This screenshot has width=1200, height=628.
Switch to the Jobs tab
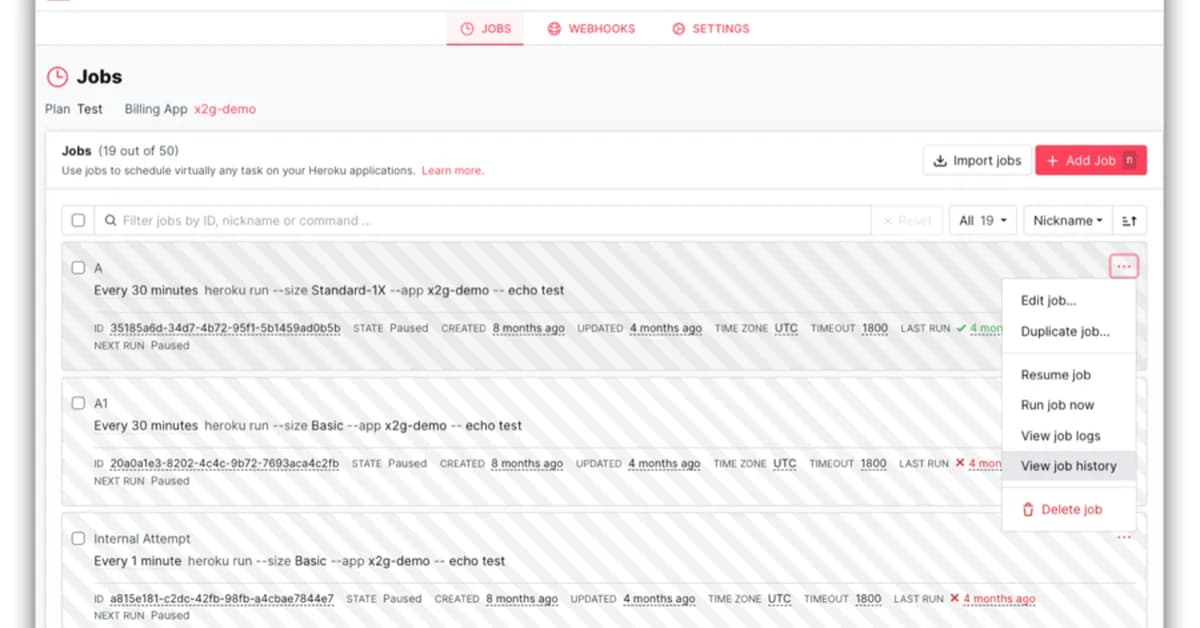click(485, 29)
